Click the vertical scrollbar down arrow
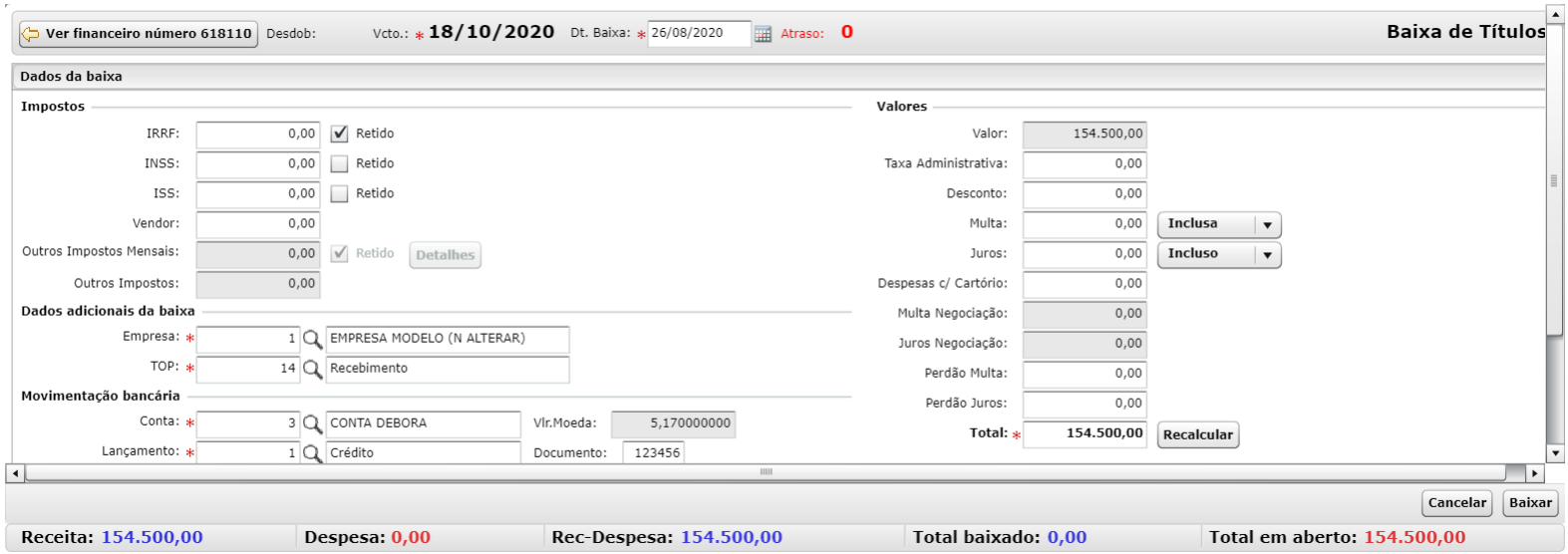Image resolution: width=1568 pixels, height=554 pixels. click(x=1554, y=453)
